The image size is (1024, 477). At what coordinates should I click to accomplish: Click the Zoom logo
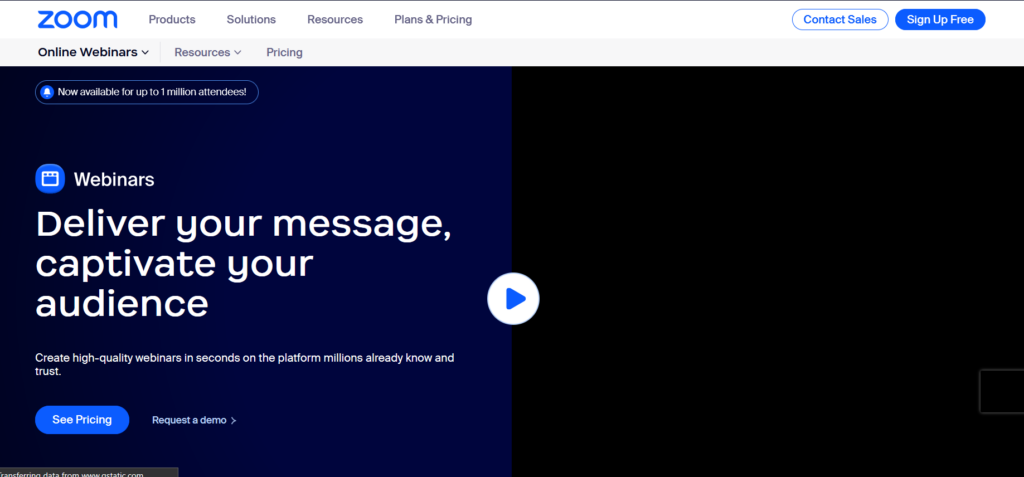tap(77, 20)
